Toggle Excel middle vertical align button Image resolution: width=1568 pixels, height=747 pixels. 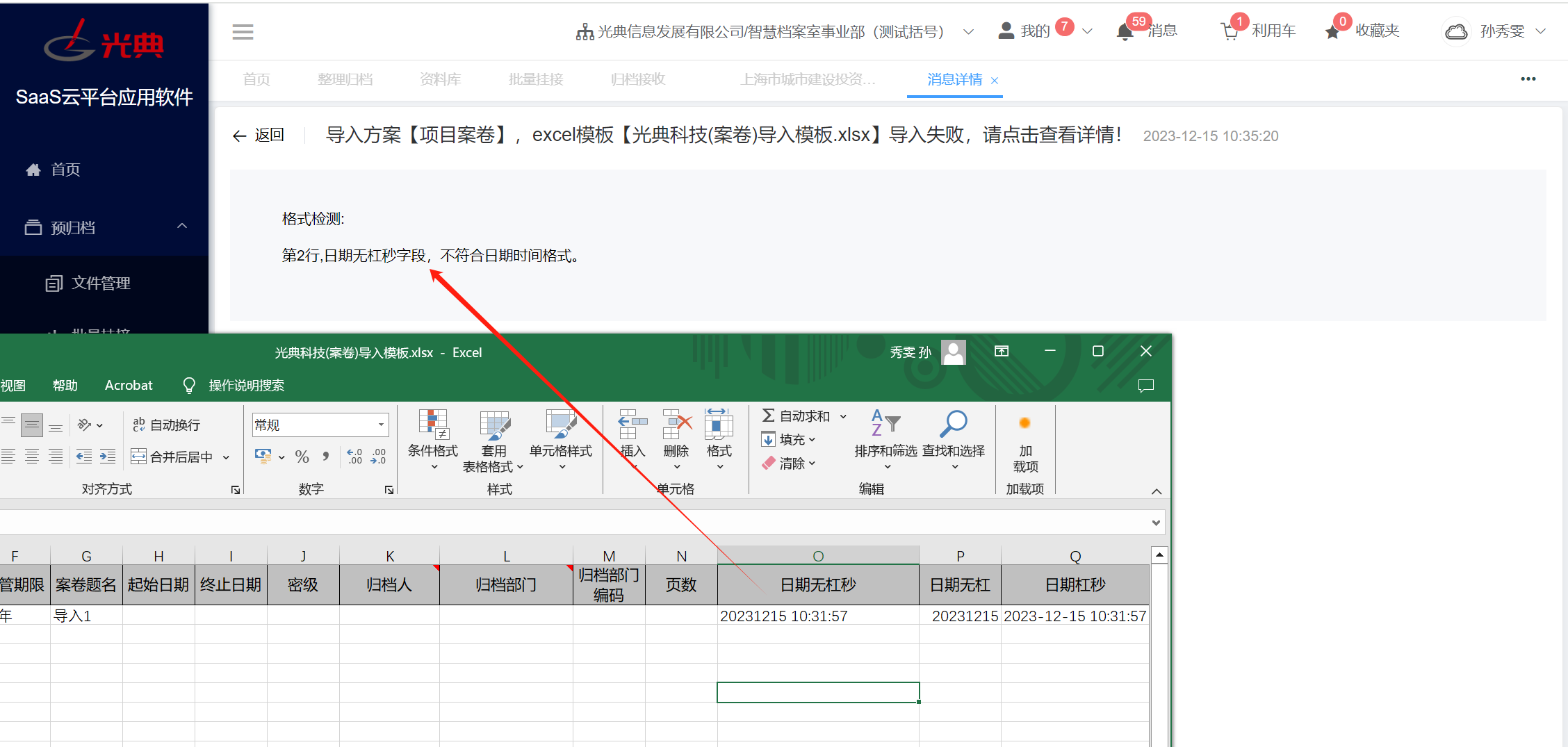[32, 425]
